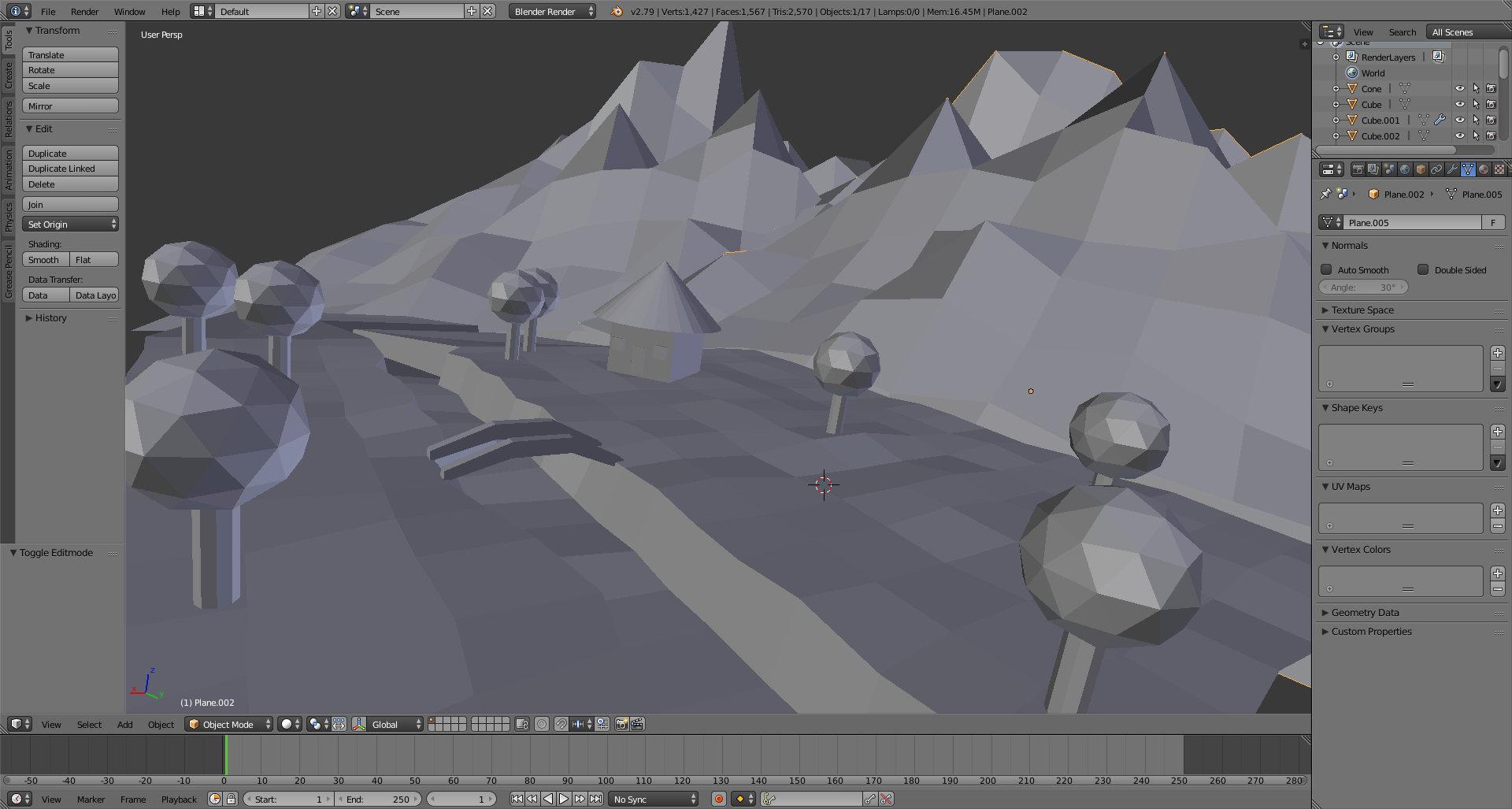Click the Smooth shading button
The image size is (1512, 809).
46,260
